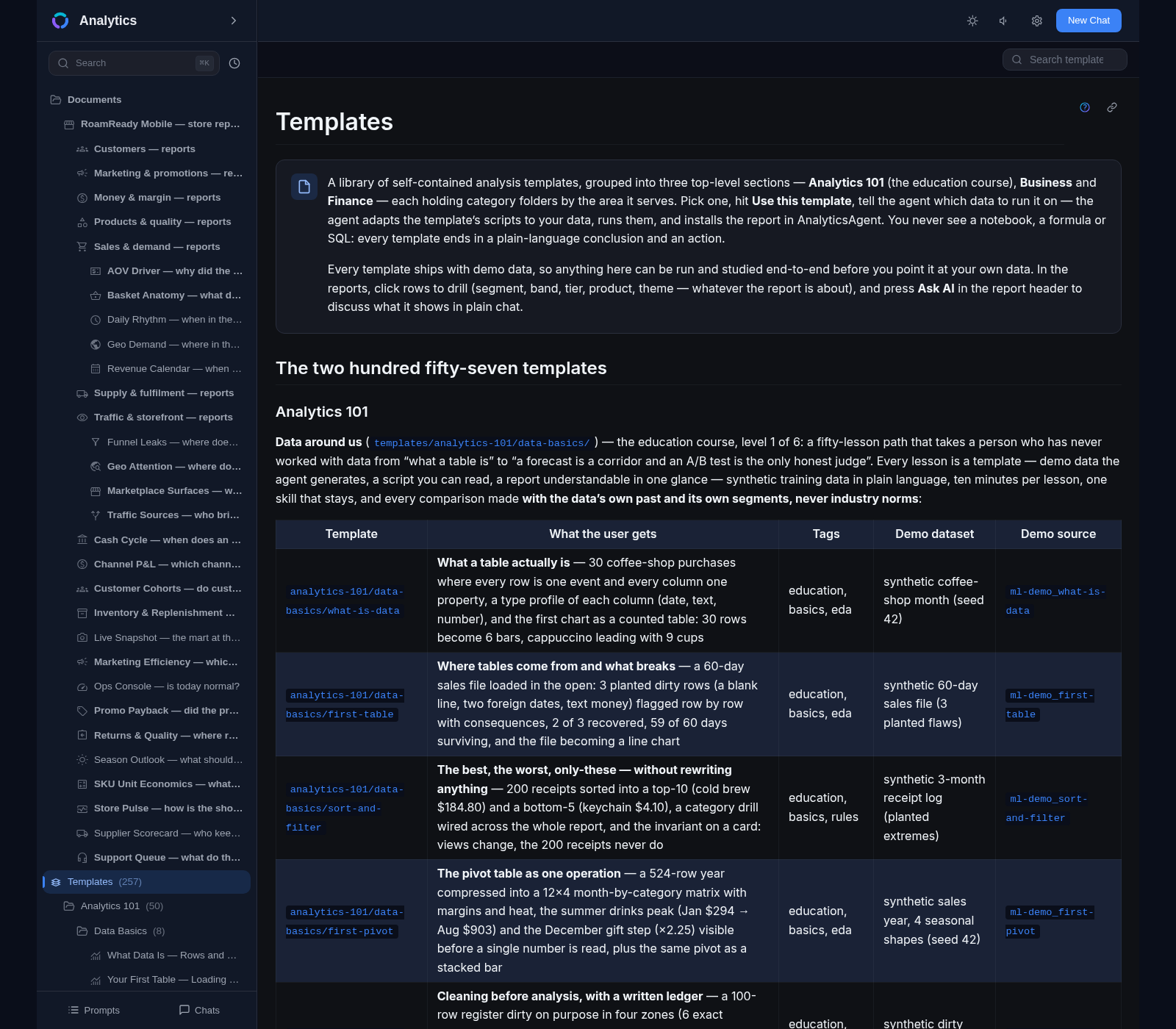Copy page link via chain icon

coord(1112,107)
